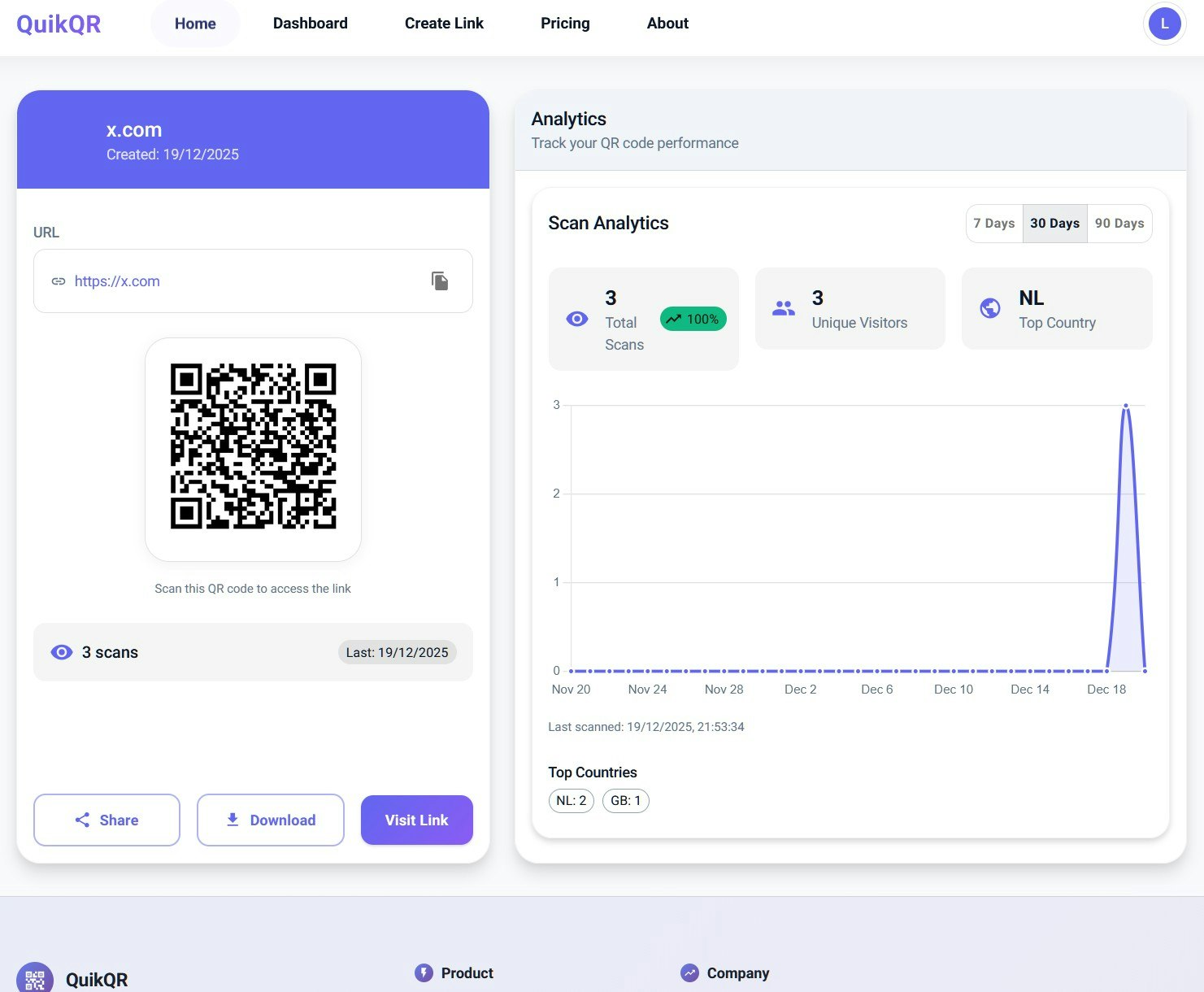
Task: Click the people icon beside Unique Visitors
Action: (x=783, y=308)
